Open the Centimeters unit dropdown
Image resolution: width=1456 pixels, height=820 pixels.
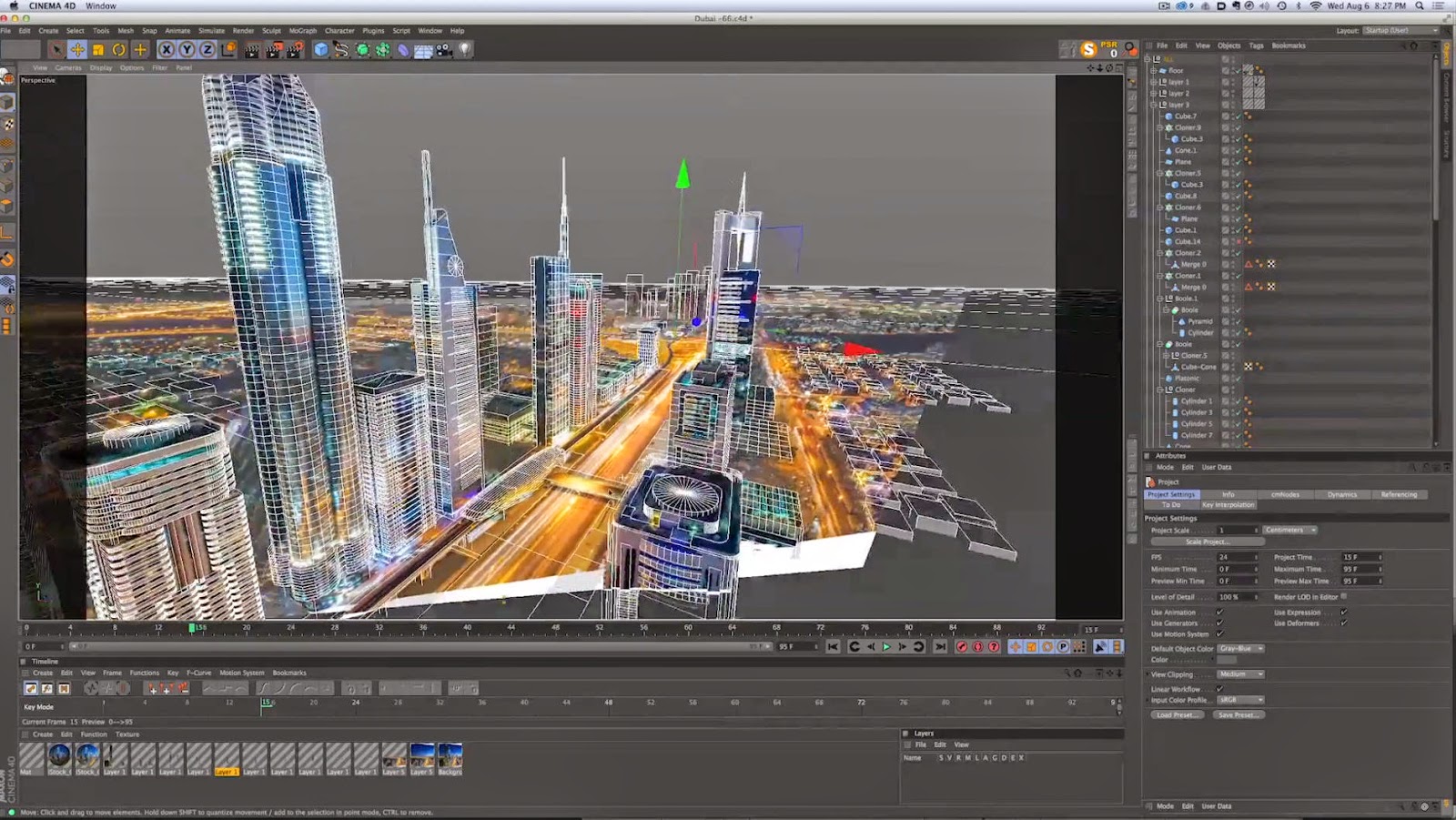click(x=1289, y=530)
